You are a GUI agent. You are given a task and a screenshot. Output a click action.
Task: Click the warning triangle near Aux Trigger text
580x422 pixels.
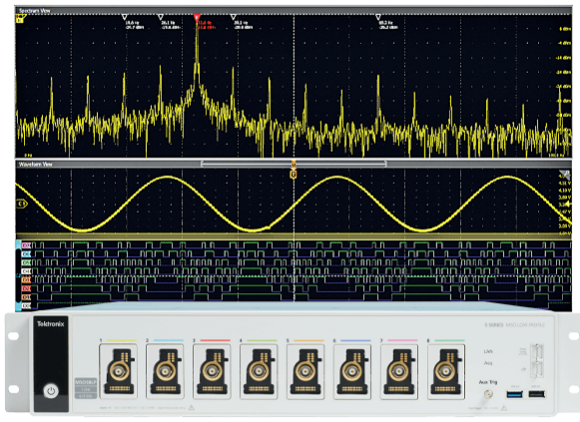point(504,408)
